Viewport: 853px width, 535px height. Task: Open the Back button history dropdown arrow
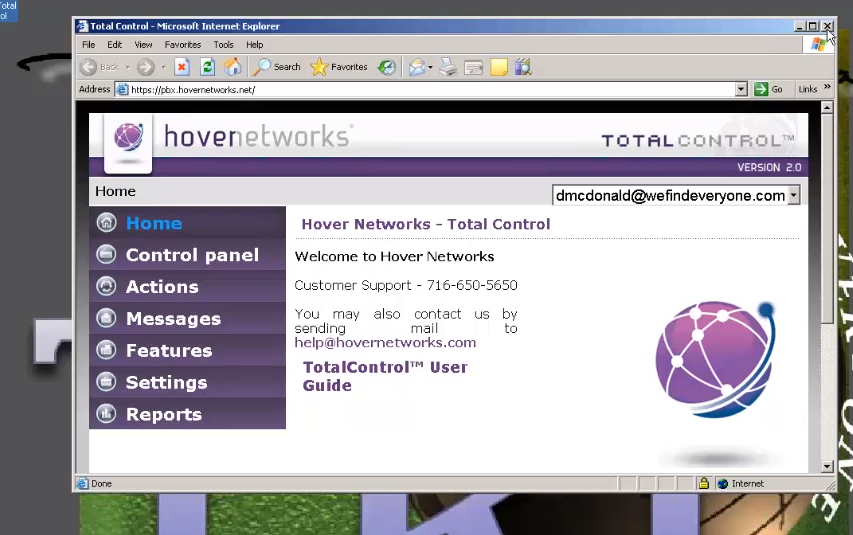128,67
